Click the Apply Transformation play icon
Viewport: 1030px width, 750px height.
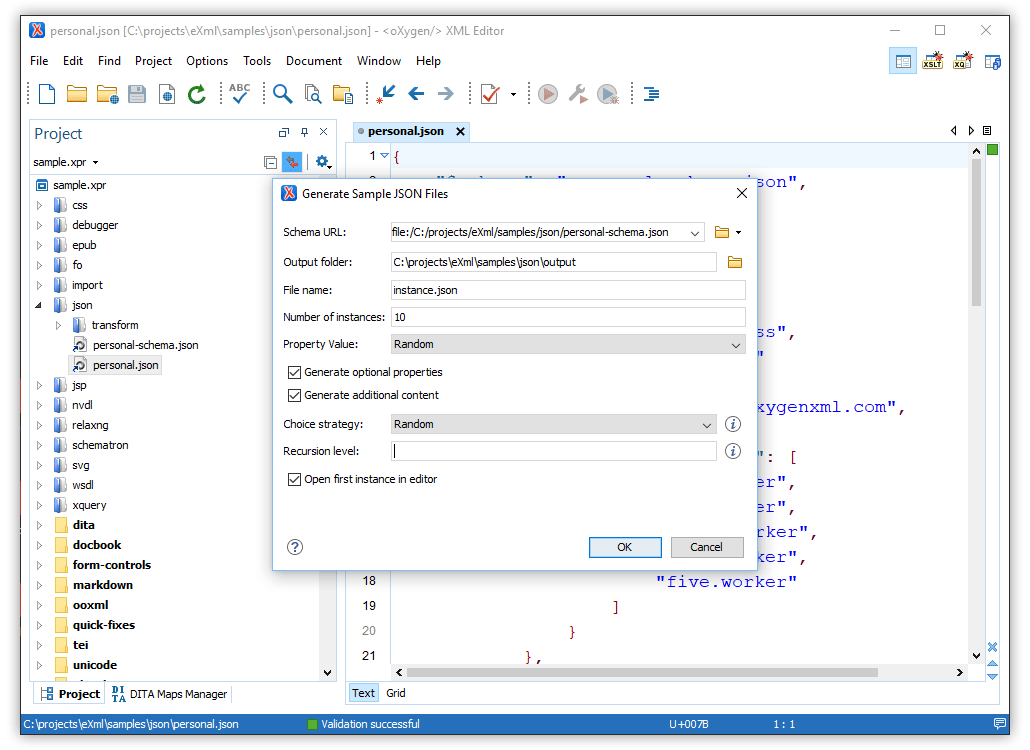[x=548, y=94]
